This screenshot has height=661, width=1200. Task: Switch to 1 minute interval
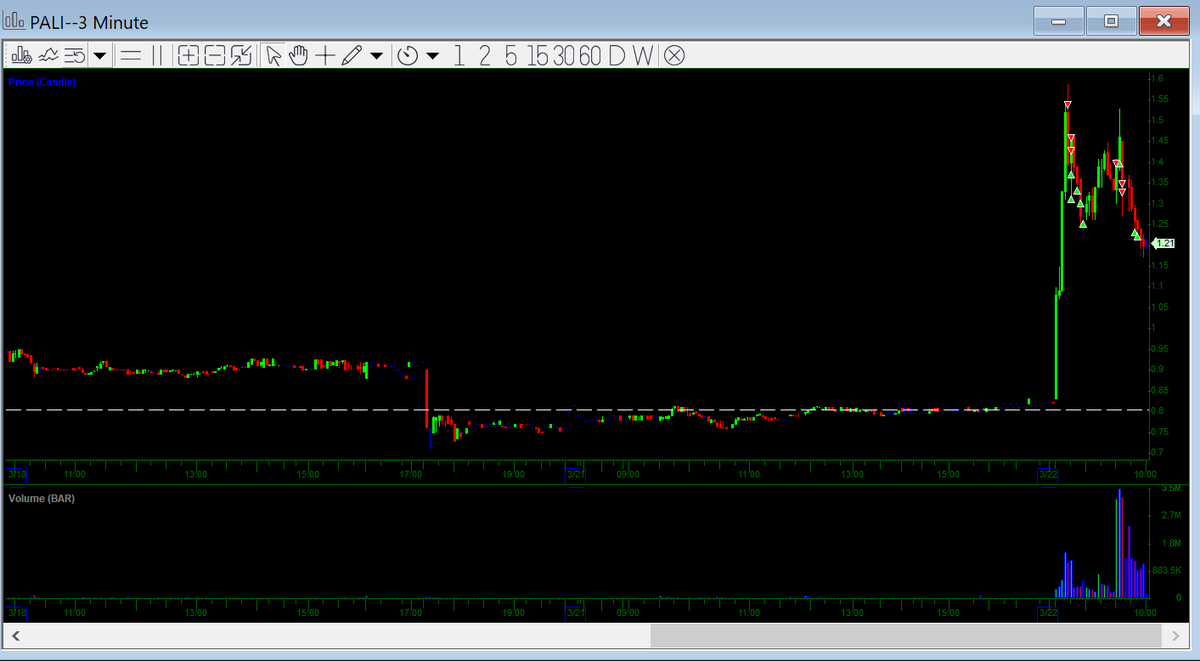459,54
